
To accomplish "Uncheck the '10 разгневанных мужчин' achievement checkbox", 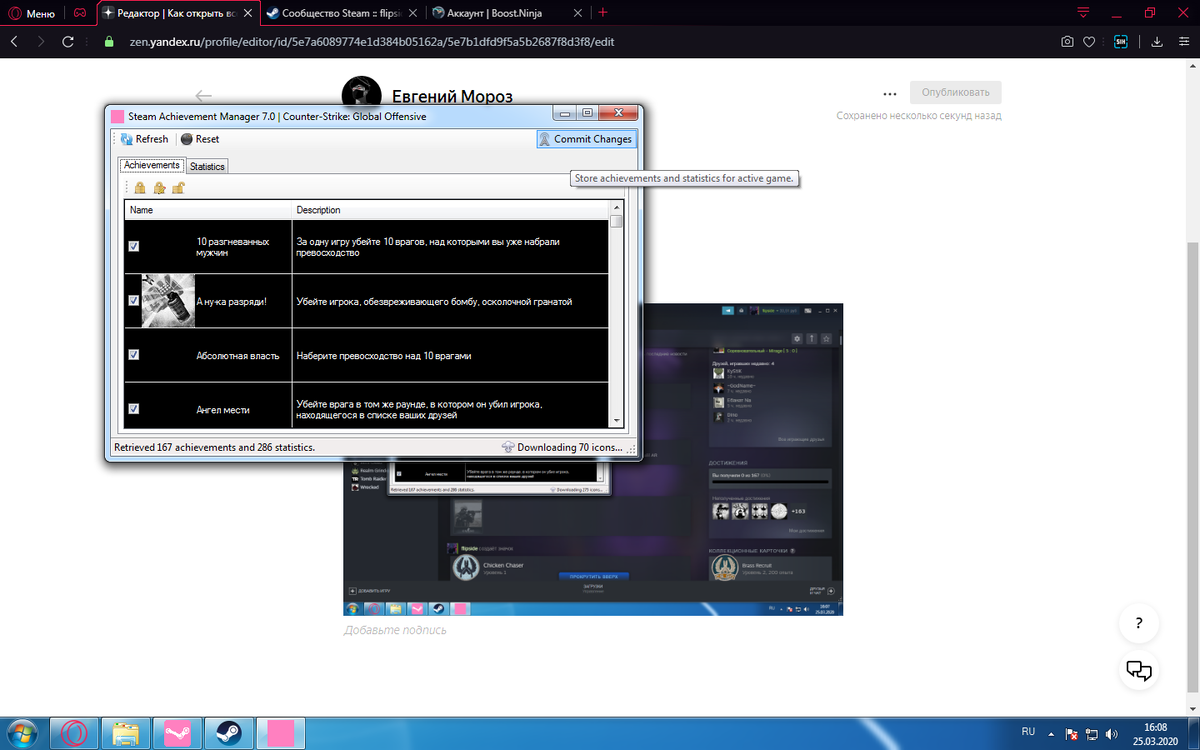I will [134, 246].
